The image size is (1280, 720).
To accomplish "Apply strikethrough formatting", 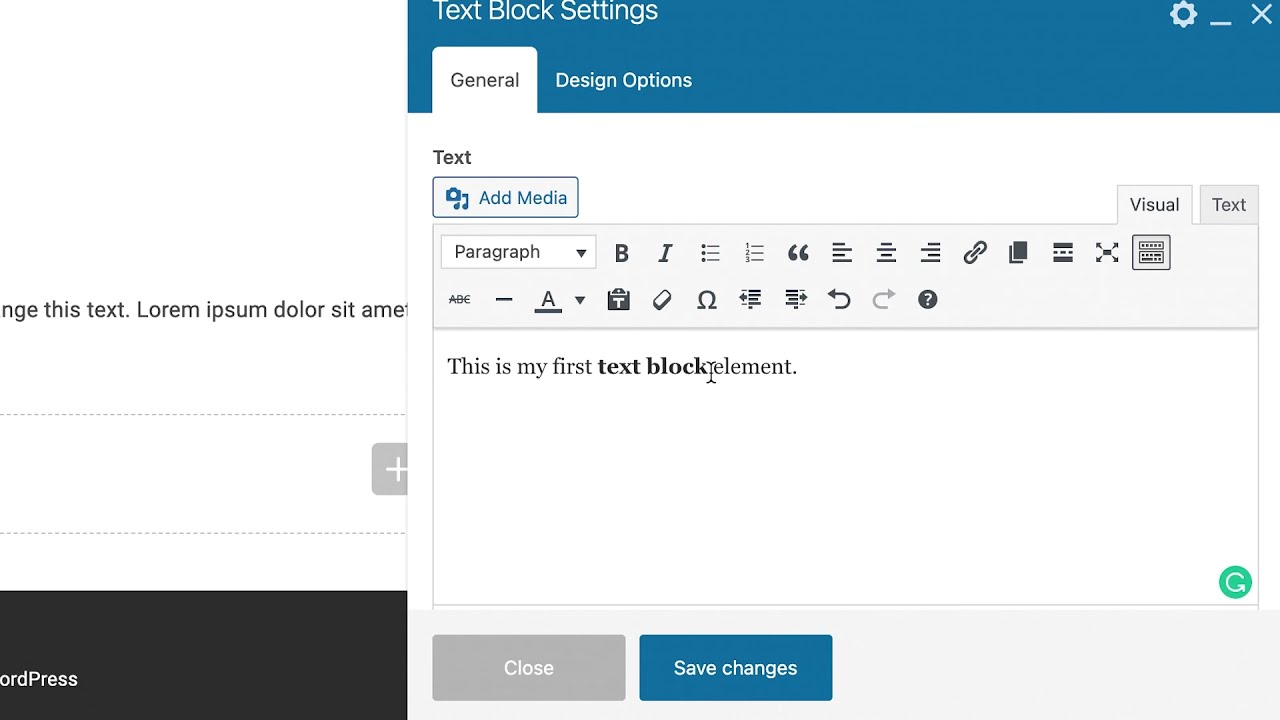I will [460, 299].
